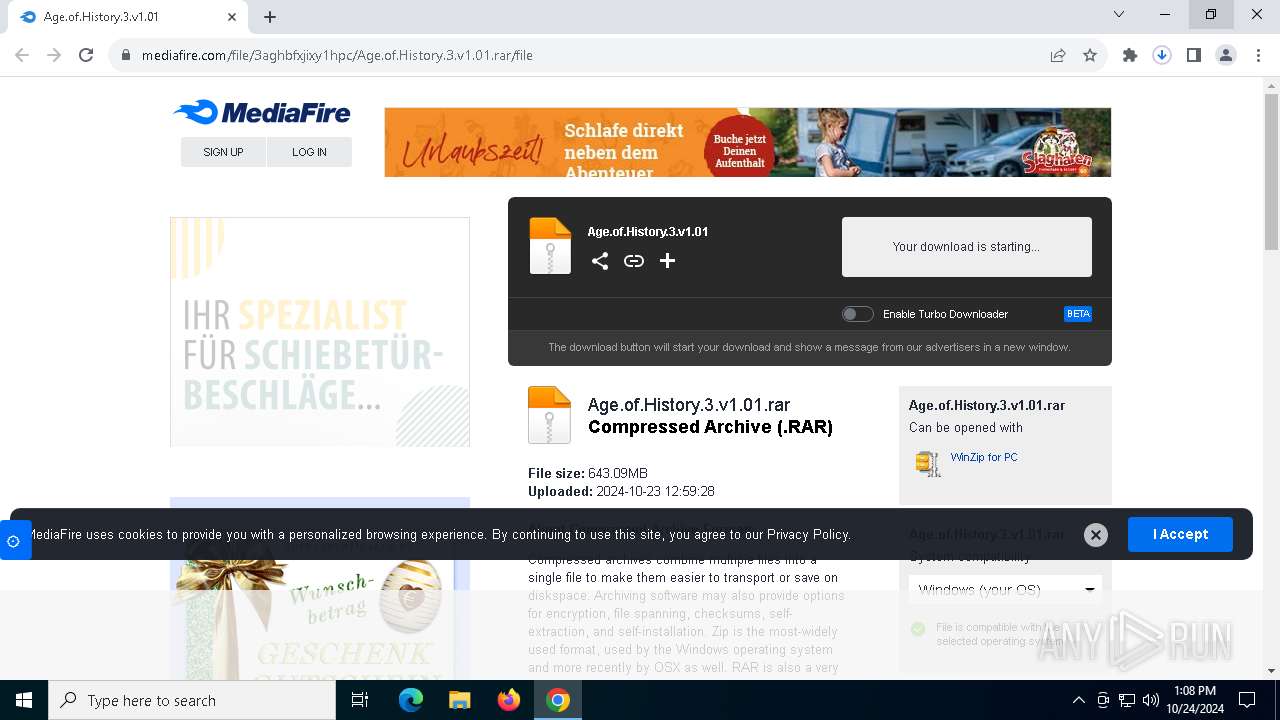Open Task View on taskbar

point(360,700)
